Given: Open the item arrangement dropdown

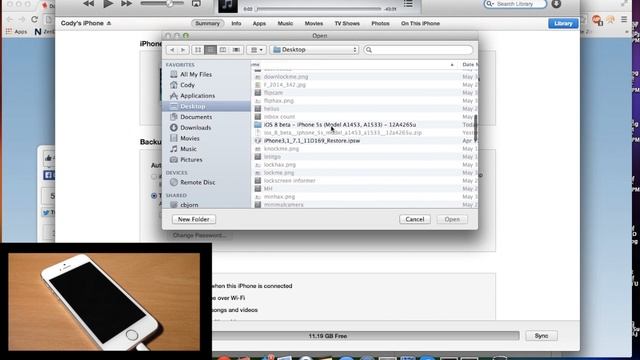Looking at the screenshot, I should (256, 50).
